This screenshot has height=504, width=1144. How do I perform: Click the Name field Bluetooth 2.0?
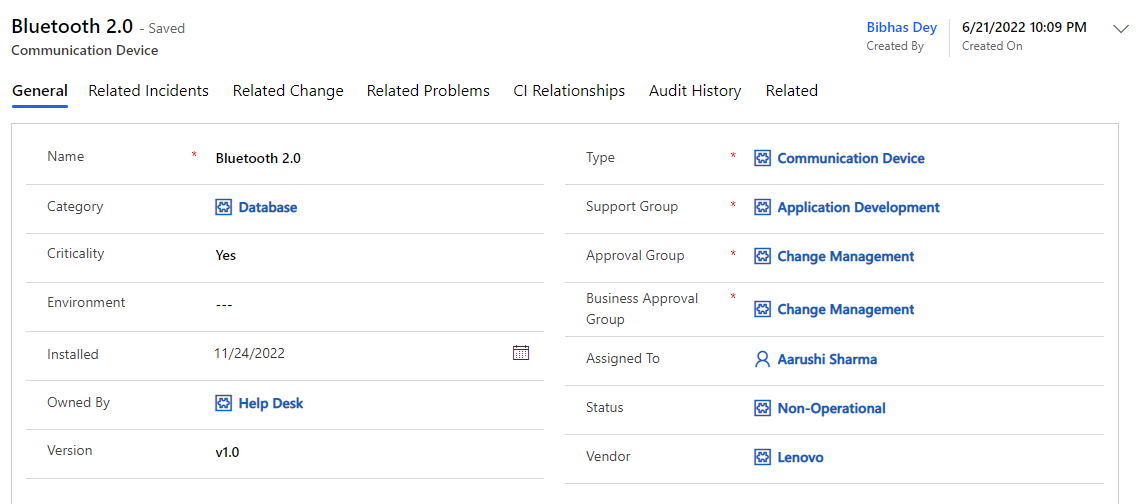(x=258, y=158)
